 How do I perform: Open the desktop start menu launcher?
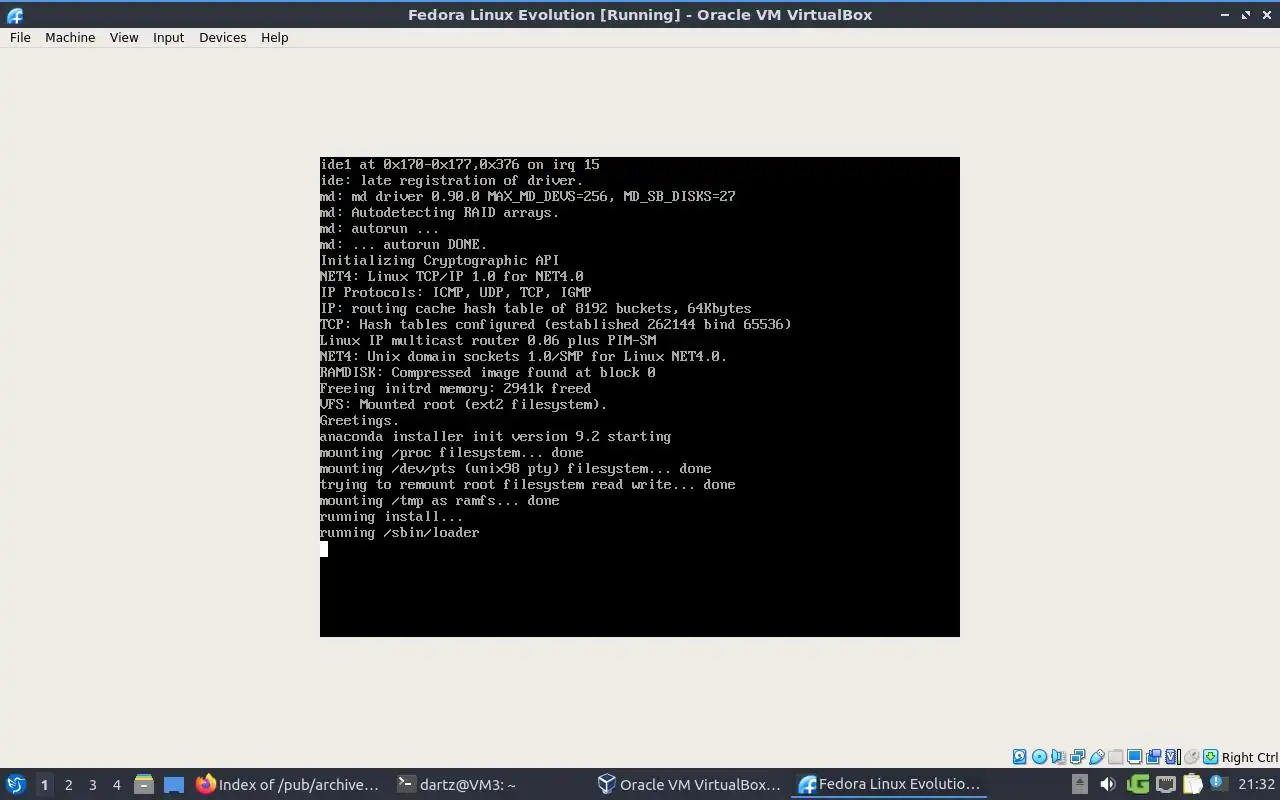pos(16,784)
